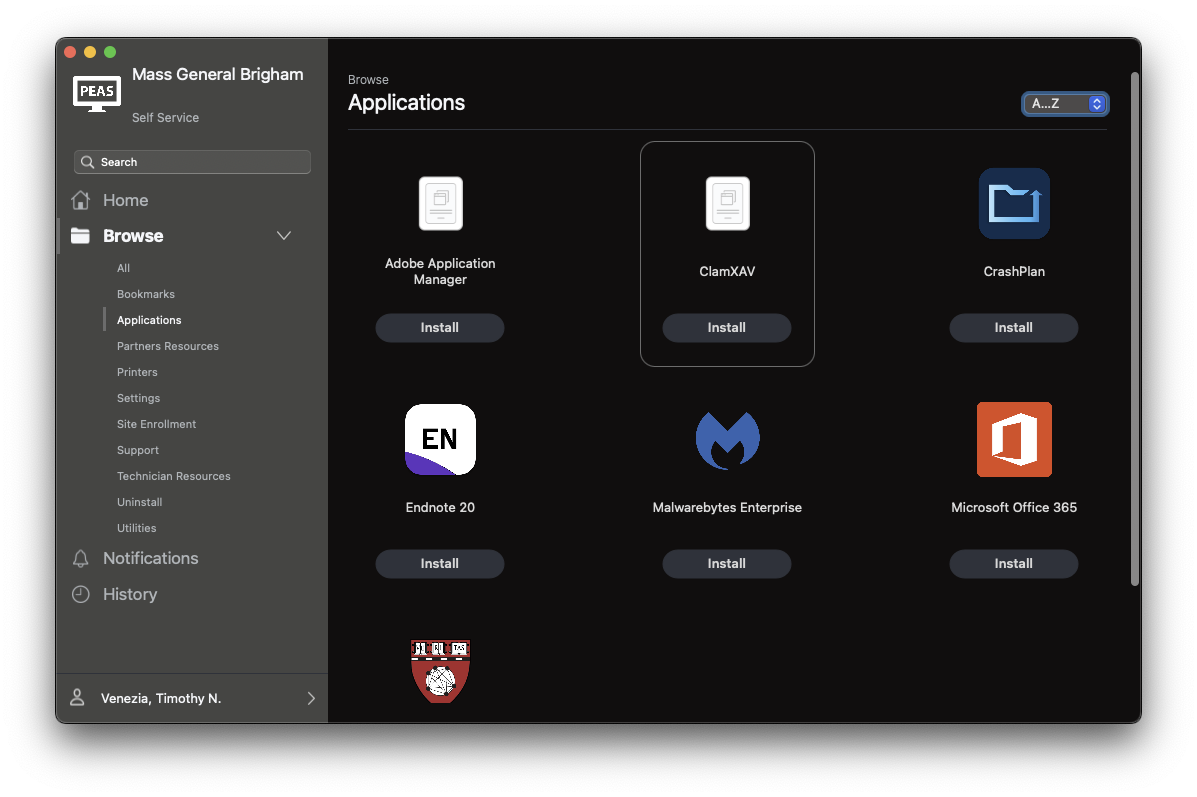The image size is (1197, 797).
Task: Click the Browse folder icon
Action: (80, 236)
